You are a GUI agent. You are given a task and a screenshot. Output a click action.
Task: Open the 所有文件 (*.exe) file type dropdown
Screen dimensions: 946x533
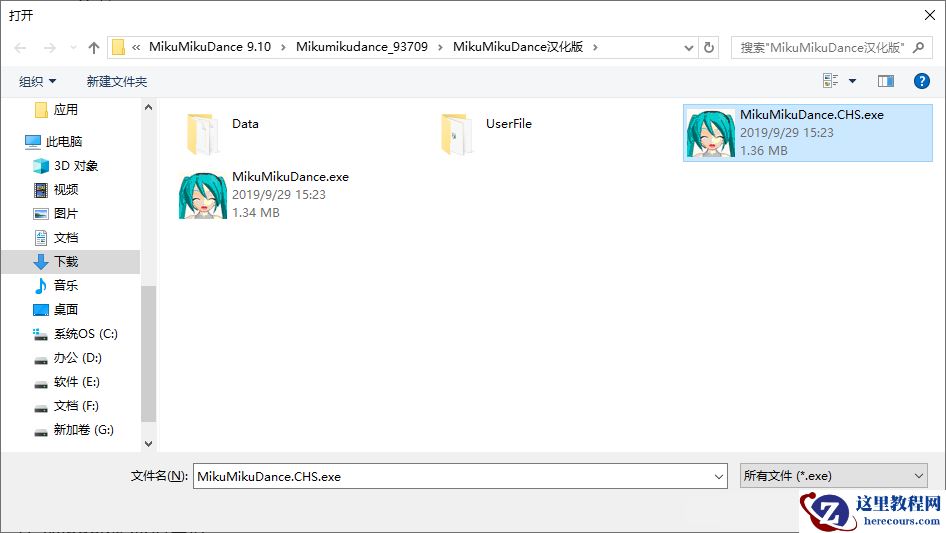pyautogui.click(x=833, y=476)
